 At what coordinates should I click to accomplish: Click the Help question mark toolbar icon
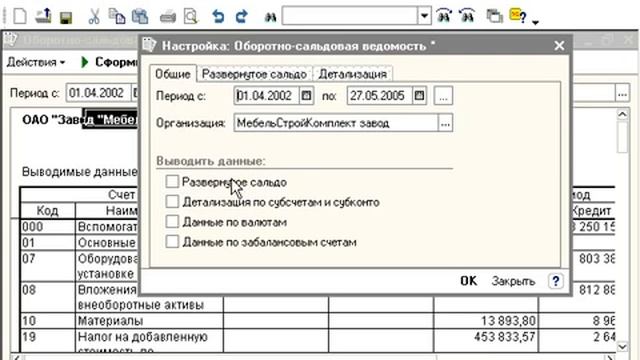coord(518,16)
